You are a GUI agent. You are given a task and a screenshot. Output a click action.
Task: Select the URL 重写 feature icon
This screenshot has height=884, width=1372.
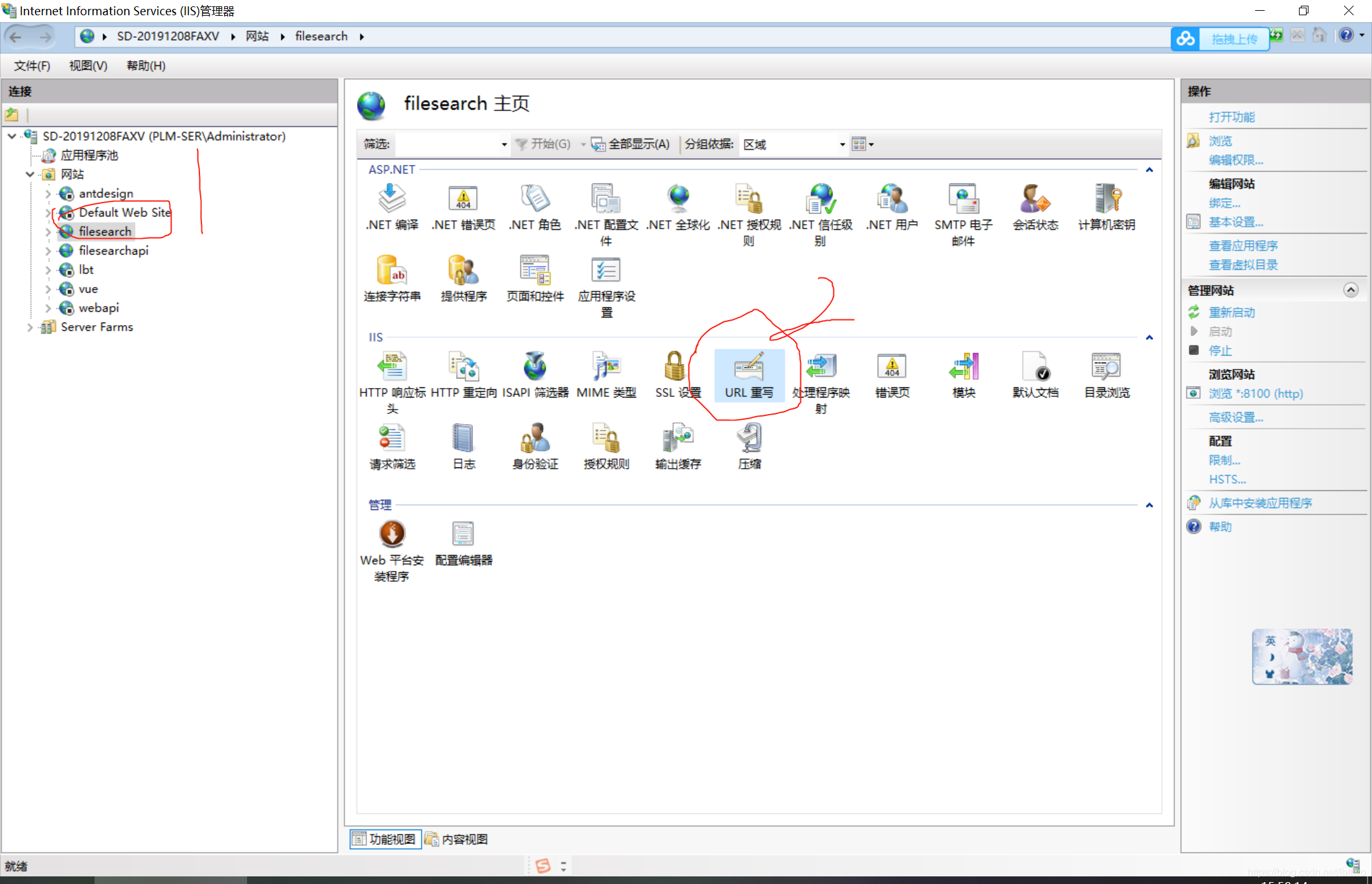click(750, 375)
